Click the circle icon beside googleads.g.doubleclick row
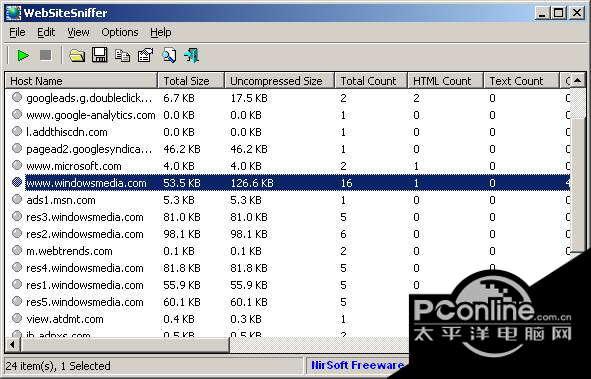 point(17,98)
